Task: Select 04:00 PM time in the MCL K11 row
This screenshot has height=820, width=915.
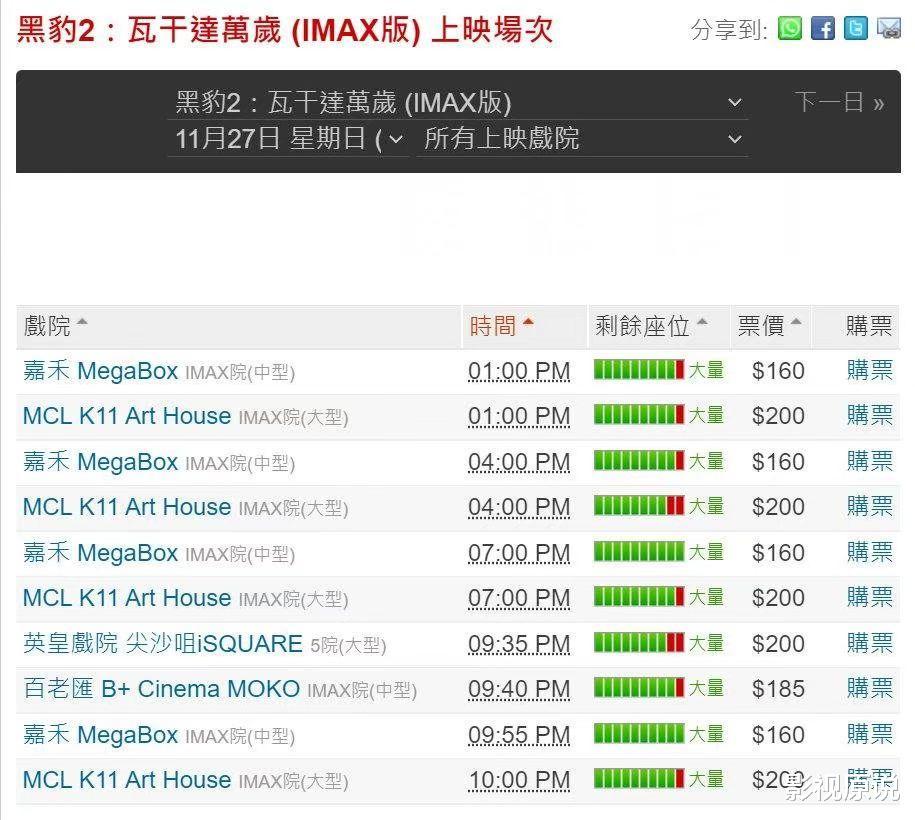Action: coord(519,508)
